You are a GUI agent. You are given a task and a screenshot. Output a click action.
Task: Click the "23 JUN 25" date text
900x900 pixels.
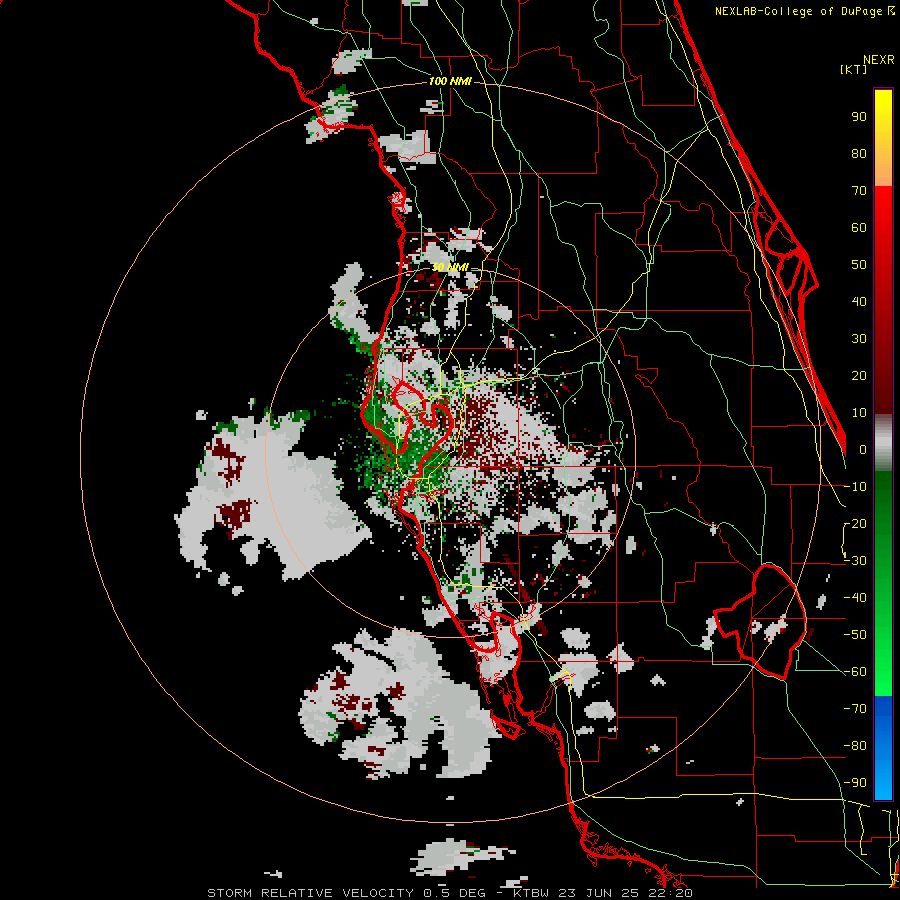point(601,893)
